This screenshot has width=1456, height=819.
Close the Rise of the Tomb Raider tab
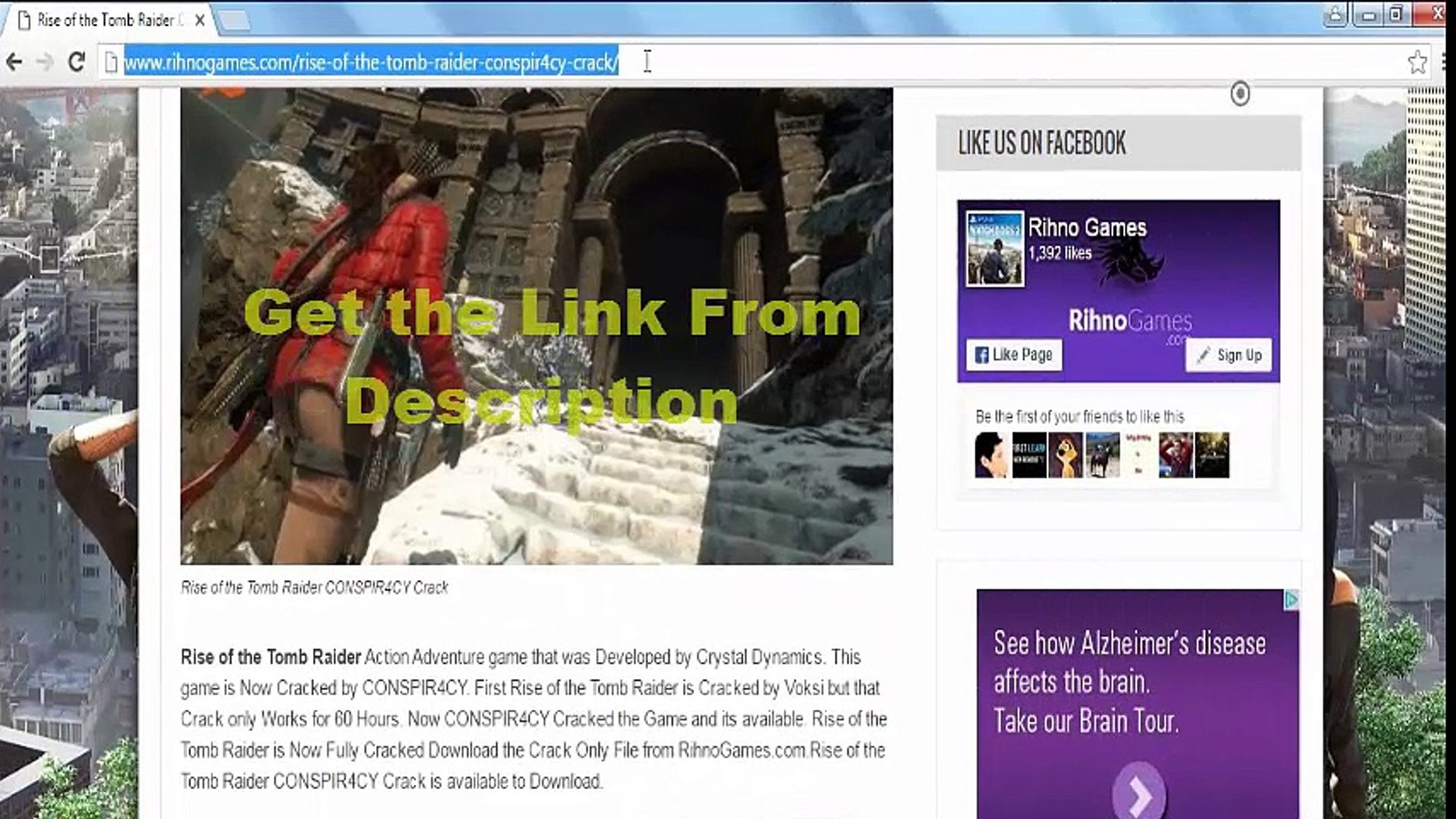coord(199,20)
